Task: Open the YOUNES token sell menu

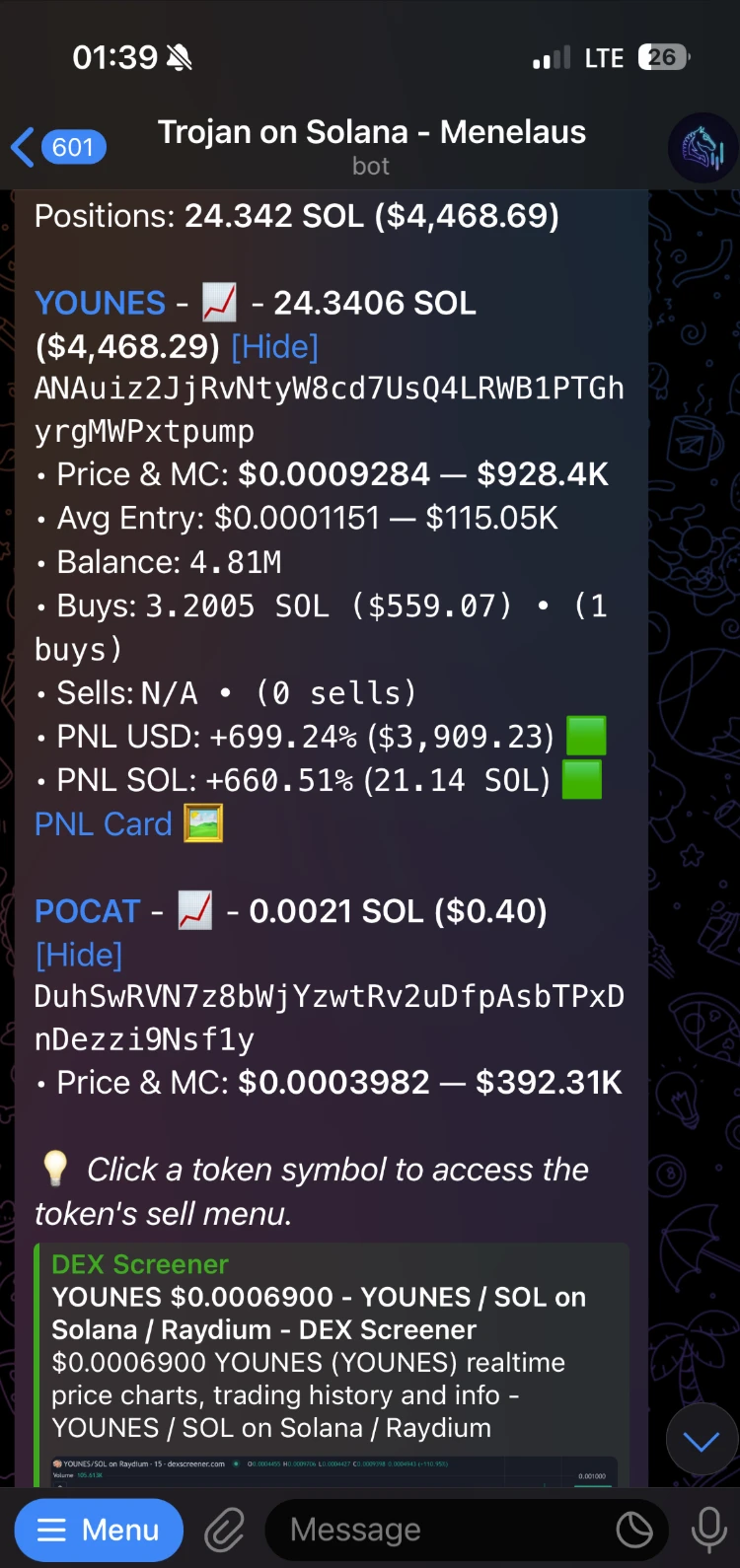Action: tap(100, 303)
